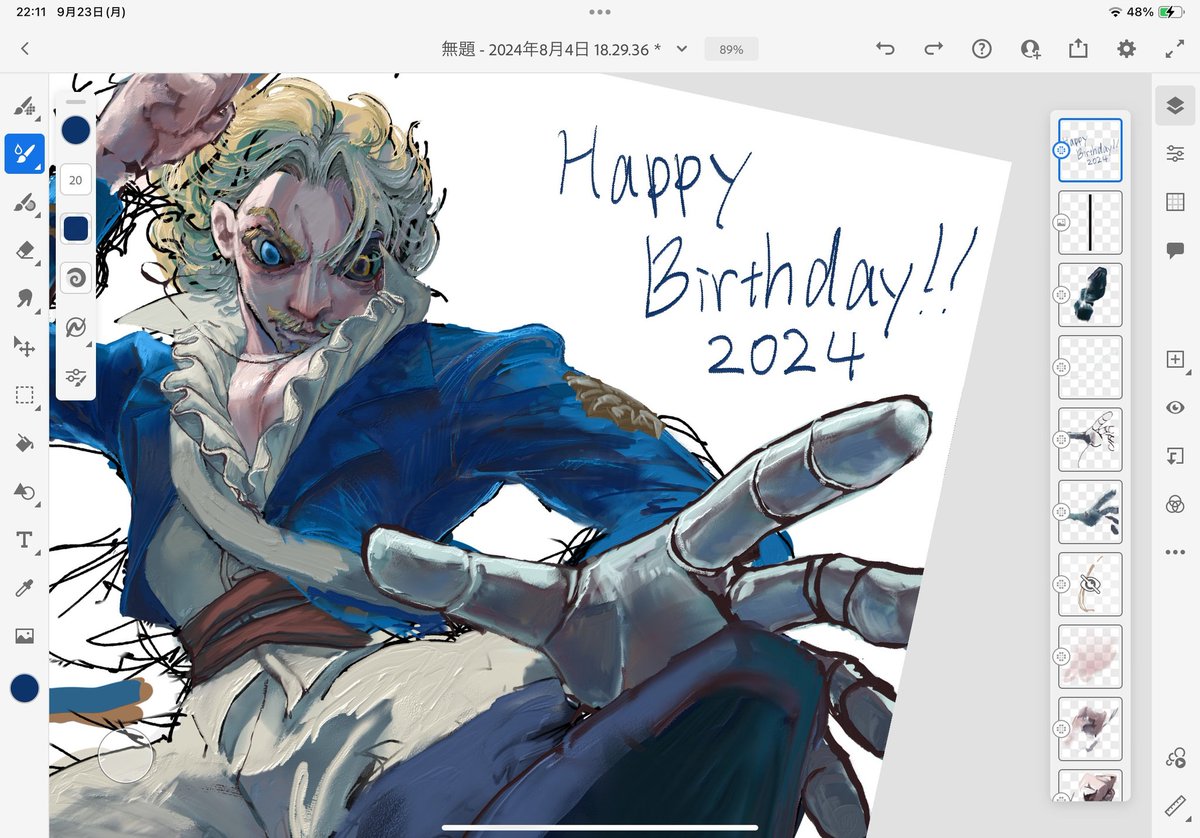Select the Eraser tool
Image resolution: width=1200 pixels, height=838 pixels.
24,250
